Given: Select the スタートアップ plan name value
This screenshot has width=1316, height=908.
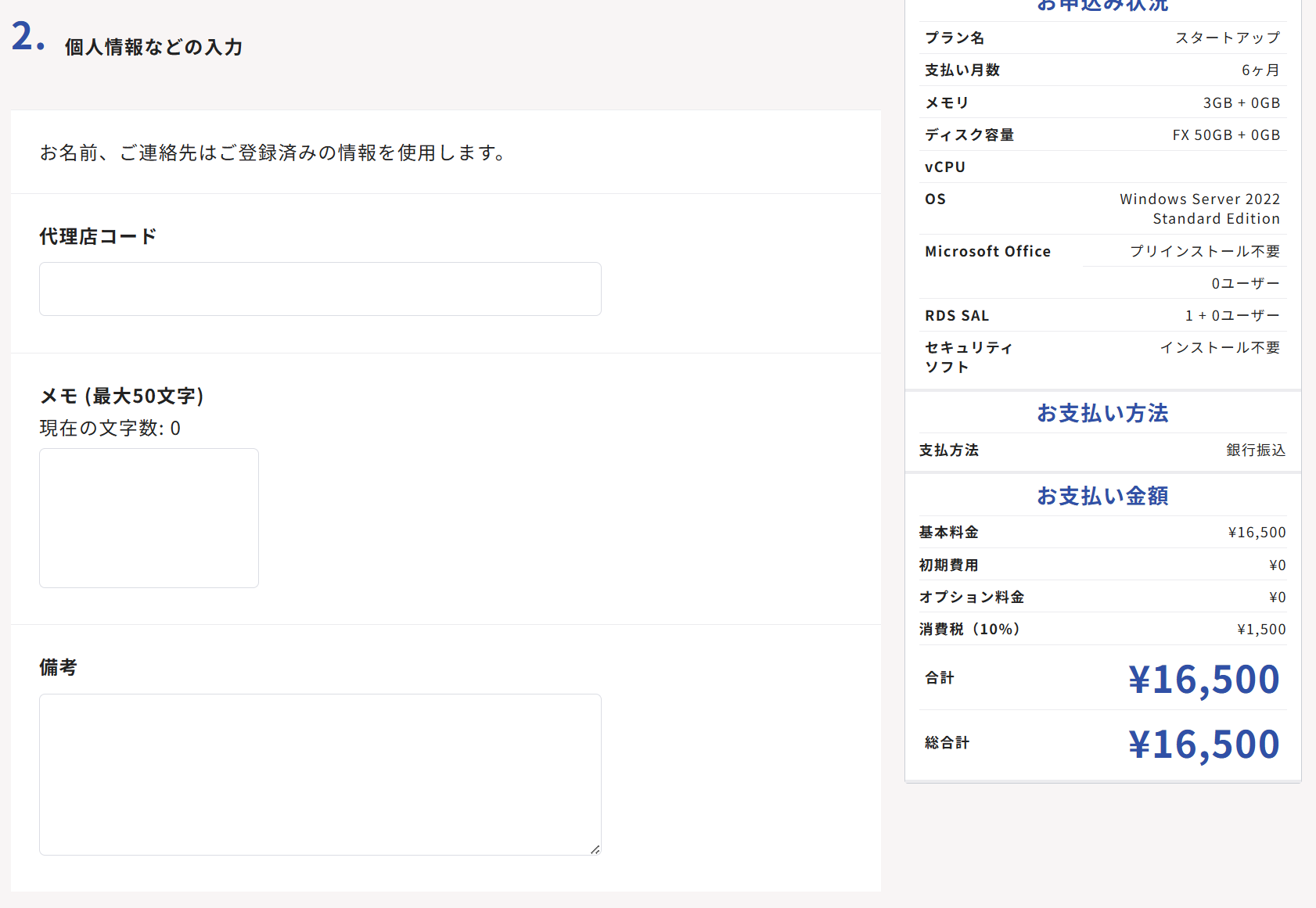Looking at the screenshot, I should coord(1227,38).
